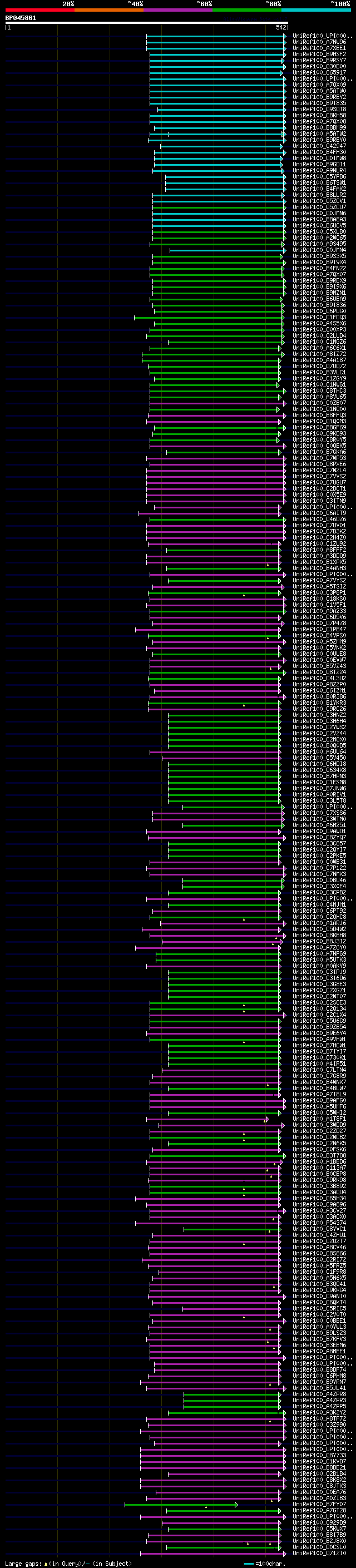Click hit label UniRef100_C6PHM8
The height and width of the screenshot is (1568, 356).
(x=319, y=1376)
